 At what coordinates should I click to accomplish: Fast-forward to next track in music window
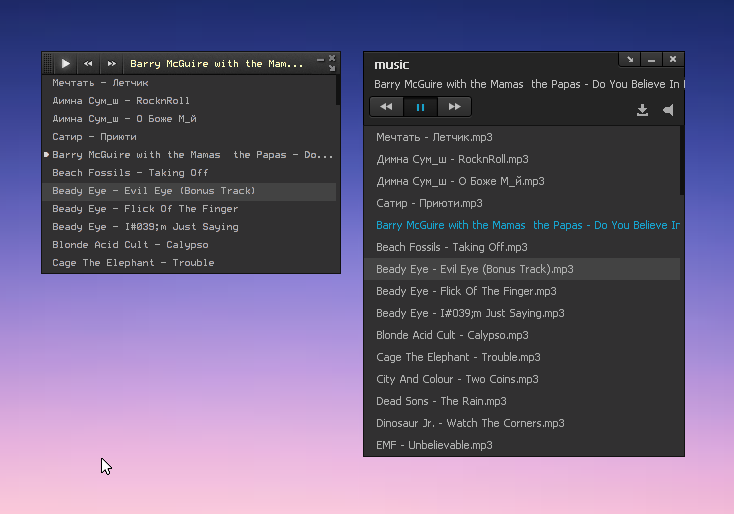coord(455,107)
